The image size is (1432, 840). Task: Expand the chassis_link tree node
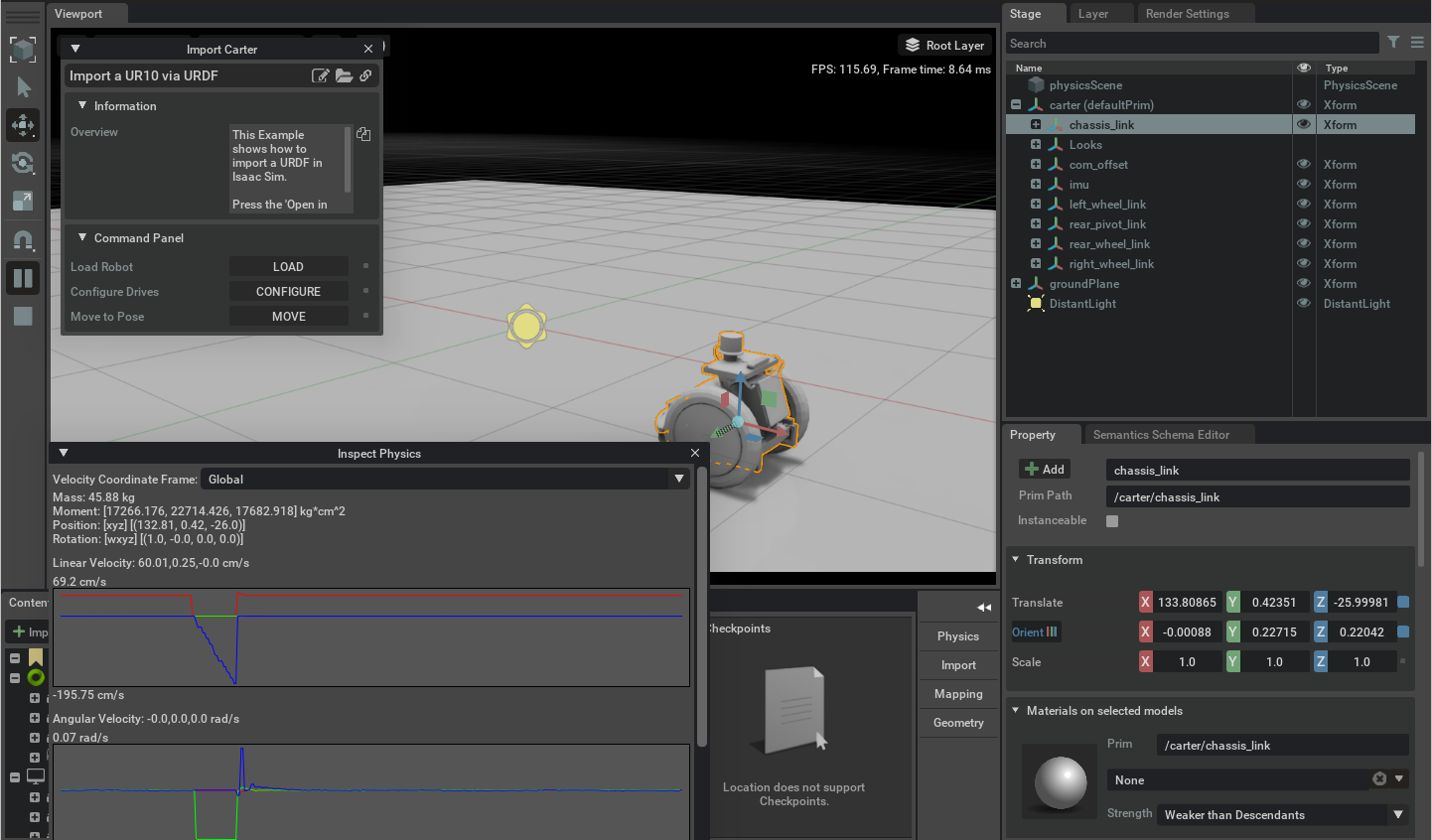click(1036, 124)
